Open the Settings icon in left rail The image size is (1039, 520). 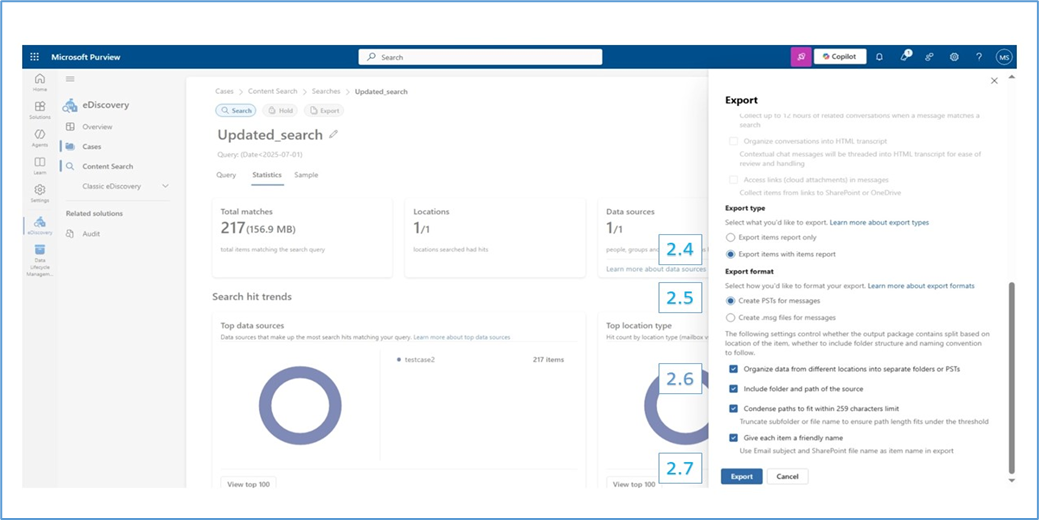pos(40,193)
